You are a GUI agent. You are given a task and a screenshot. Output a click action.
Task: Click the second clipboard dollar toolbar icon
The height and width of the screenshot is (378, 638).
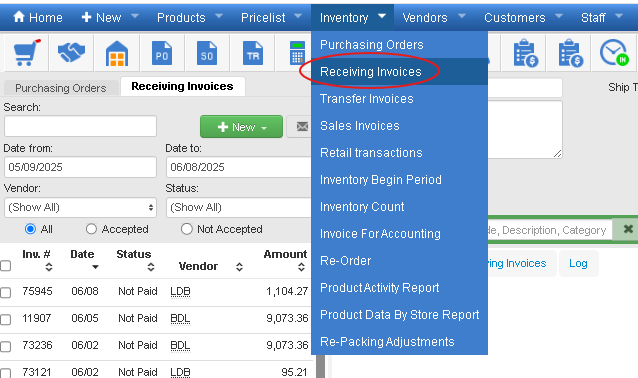570,53
